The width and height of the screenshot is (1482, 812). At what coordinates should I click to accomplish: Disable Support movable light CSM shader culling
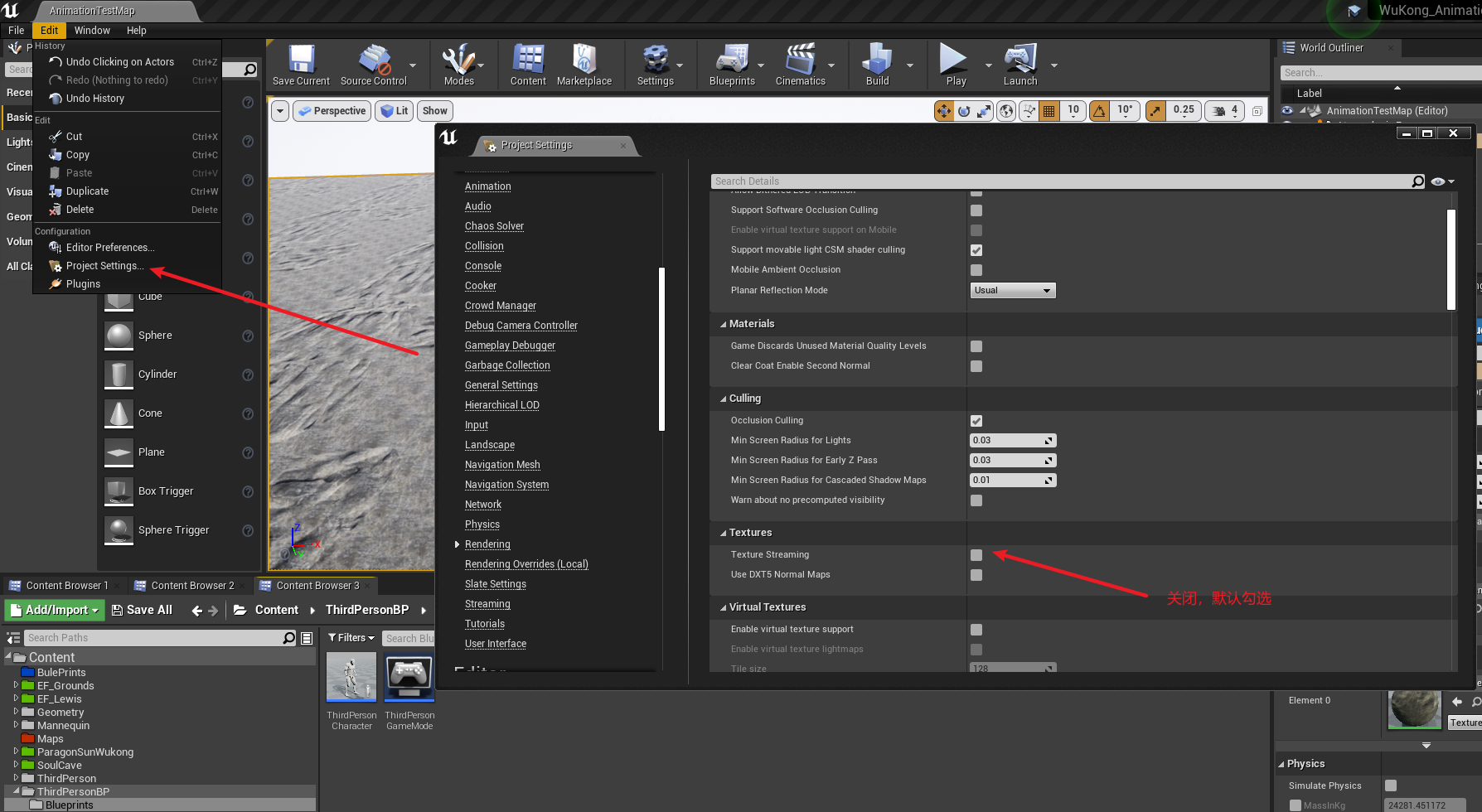click(976, 249)
